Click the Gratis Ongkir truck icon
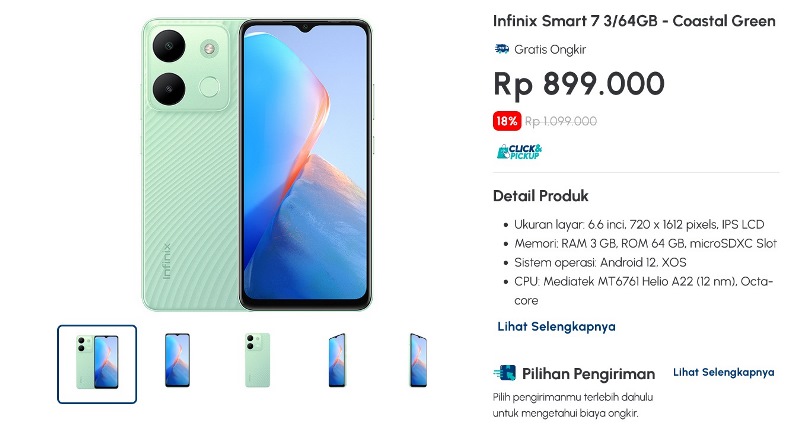The width and height of the screenshot is (800, 433). click(502, 49)
